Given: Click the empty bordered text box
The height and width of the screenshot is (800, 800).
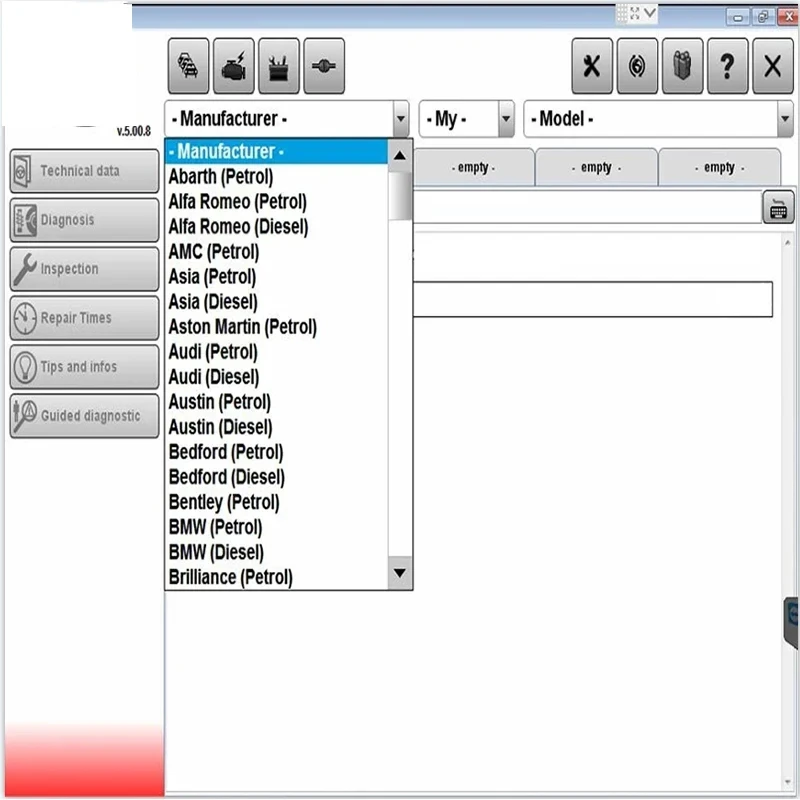Looking at the screenshot, I should point(593,299).
